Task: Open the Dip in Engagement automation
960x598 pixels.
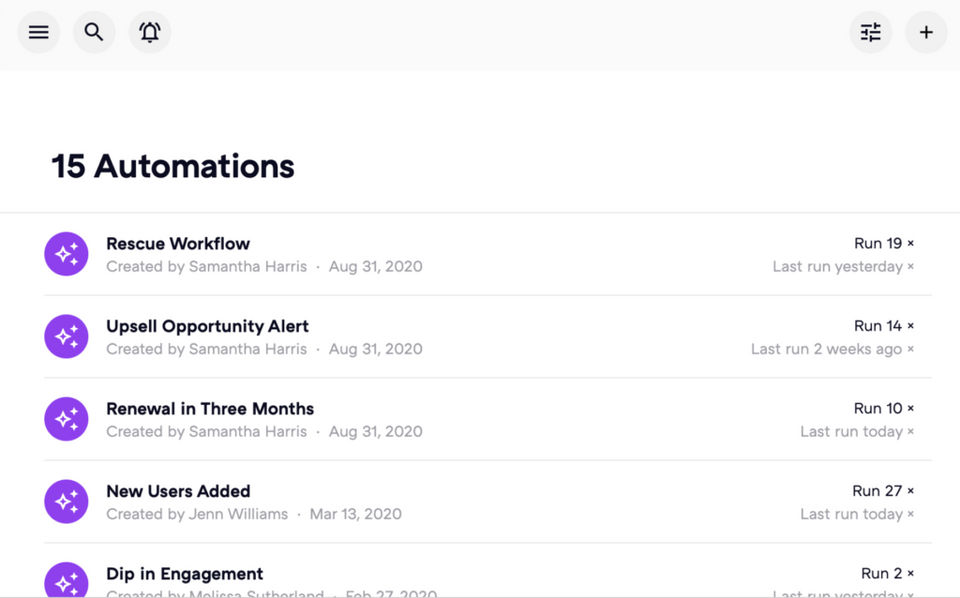Action: (185, 574)
